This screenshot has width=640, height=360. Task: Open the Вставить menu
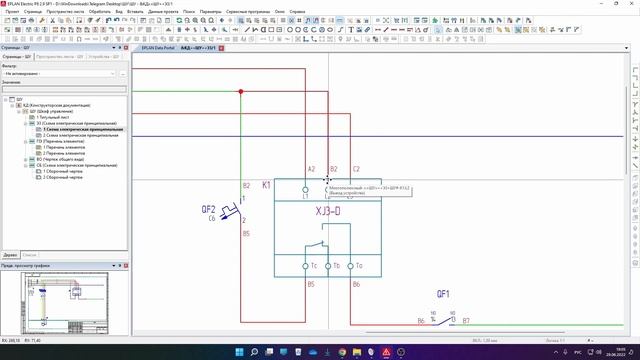(135, 12)
